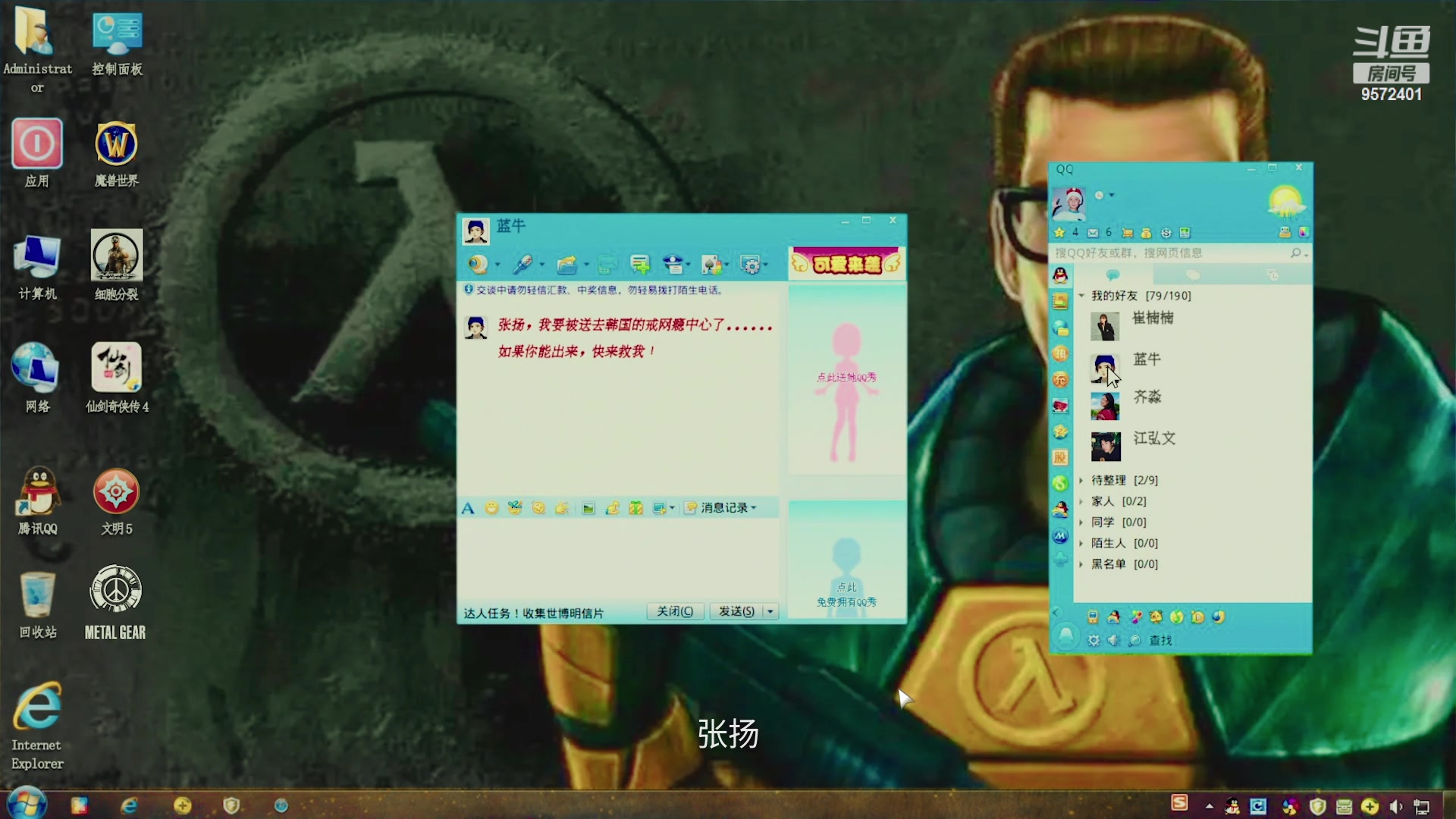Collapse 我的好友 friend group
Image resolution: width=1456 pixels, height=819 pixels.
[1081, 296]
